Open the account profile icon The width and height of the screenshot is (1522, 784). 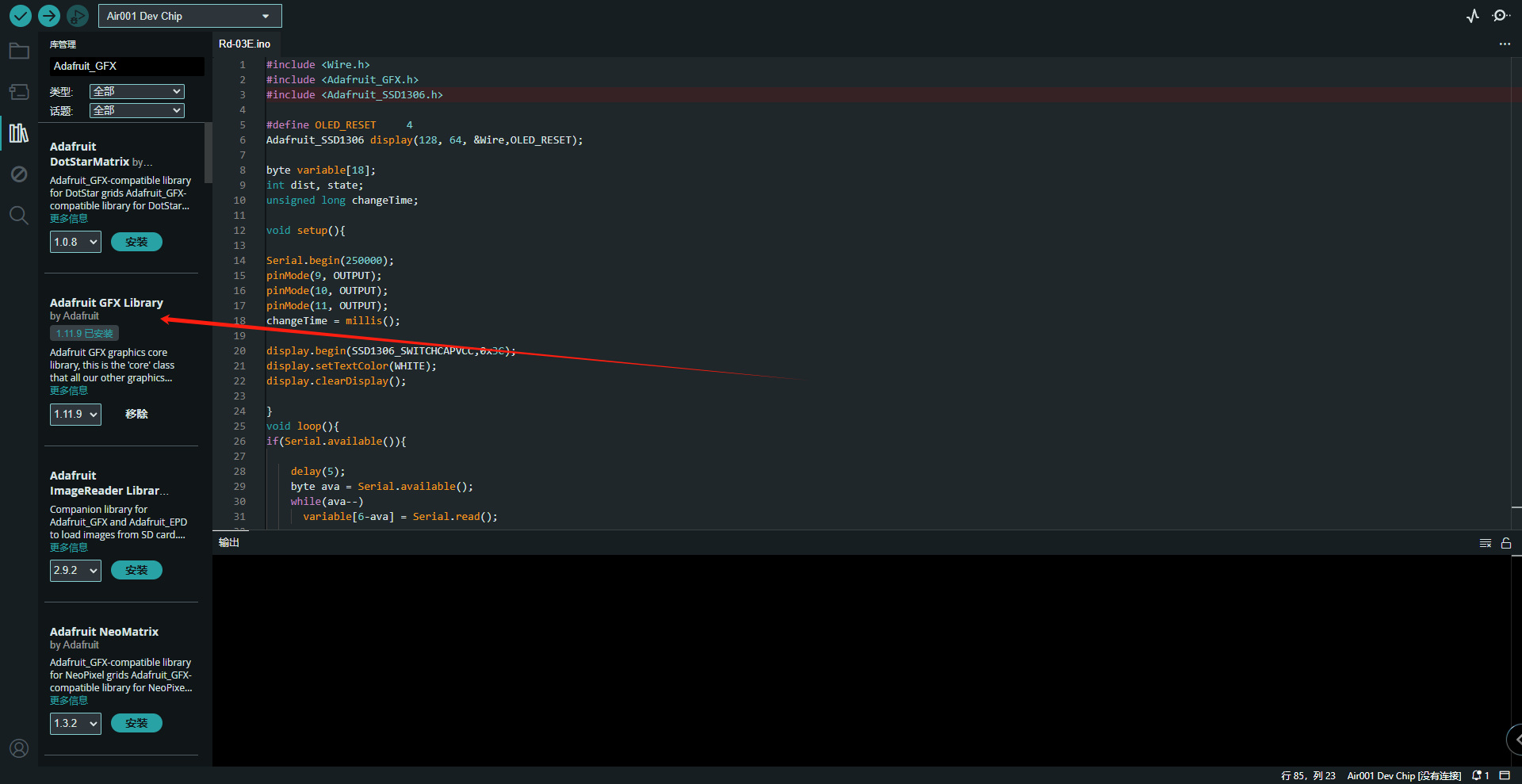[19, 748]
